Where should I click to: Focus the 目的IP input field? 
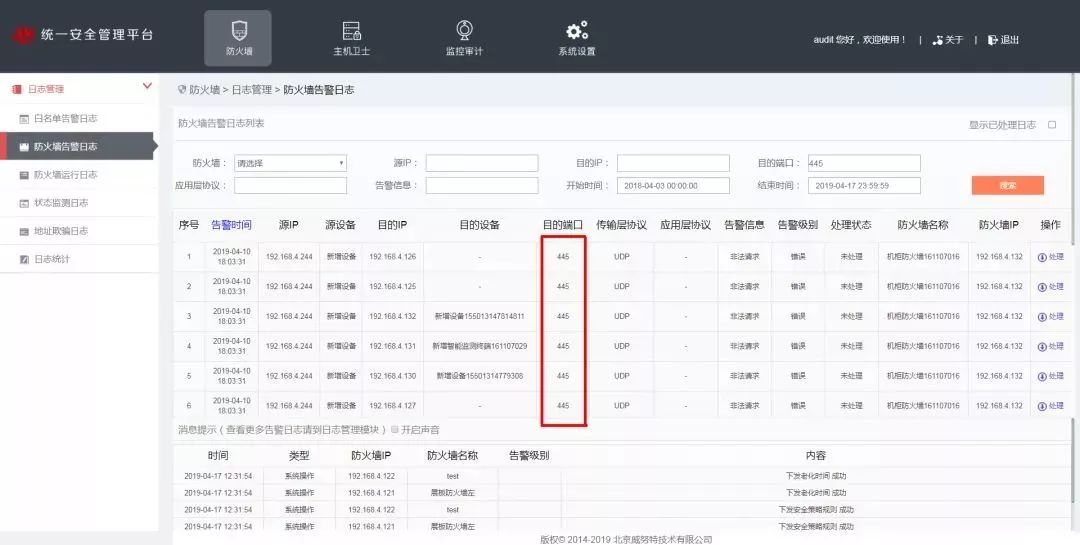[673, 163]
